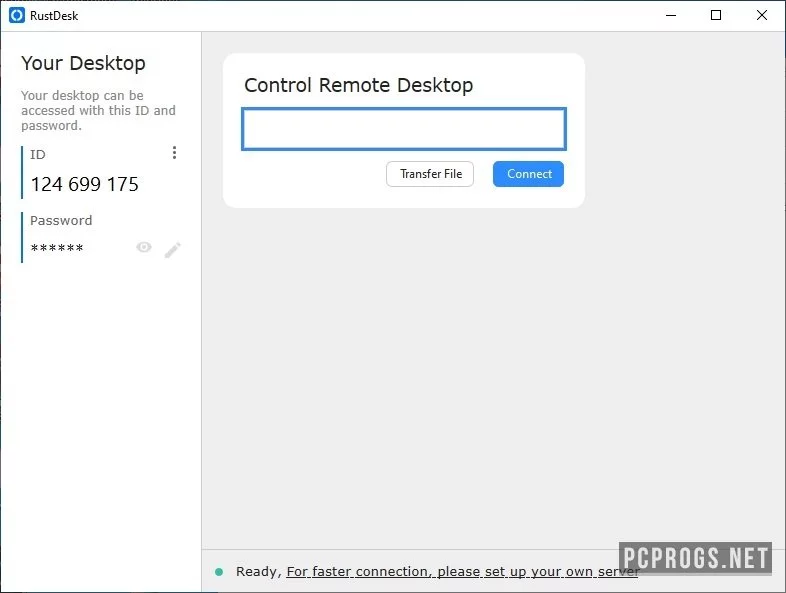Click the desktop access description text

click(98, 110)
